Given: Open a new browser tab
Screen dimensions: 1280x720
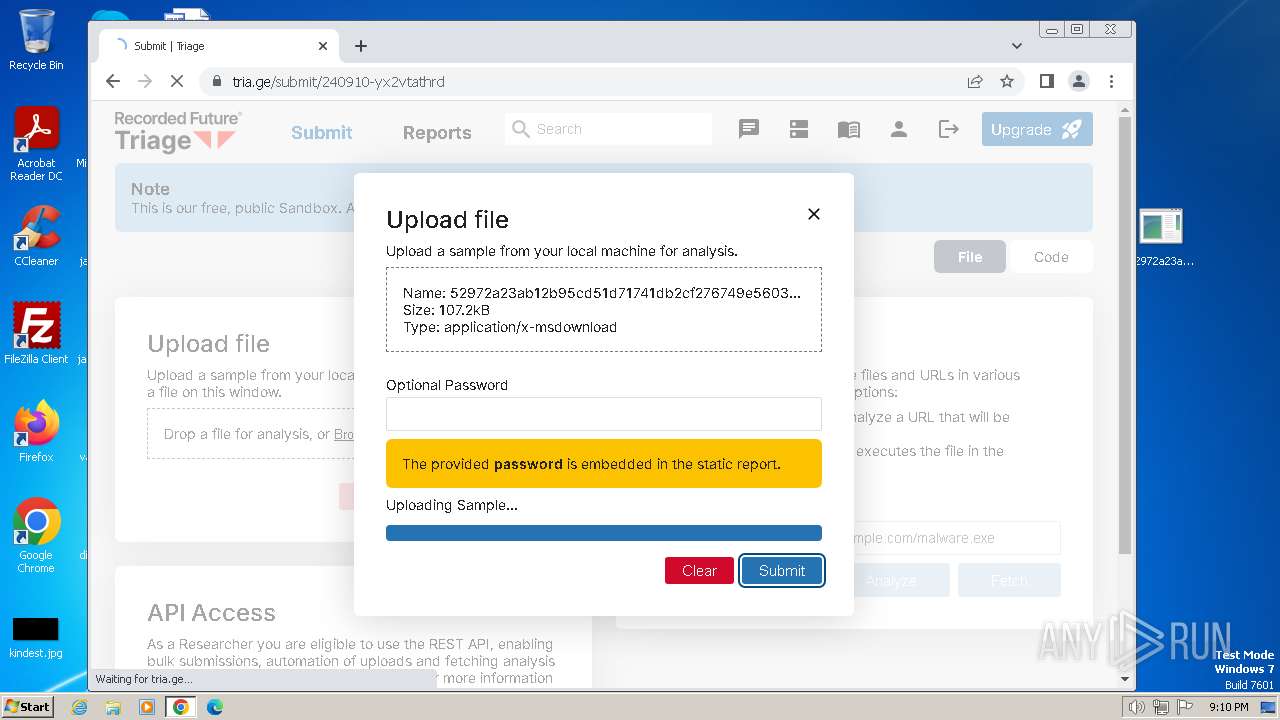Looking at the screenshot, I should pos(361,46).
